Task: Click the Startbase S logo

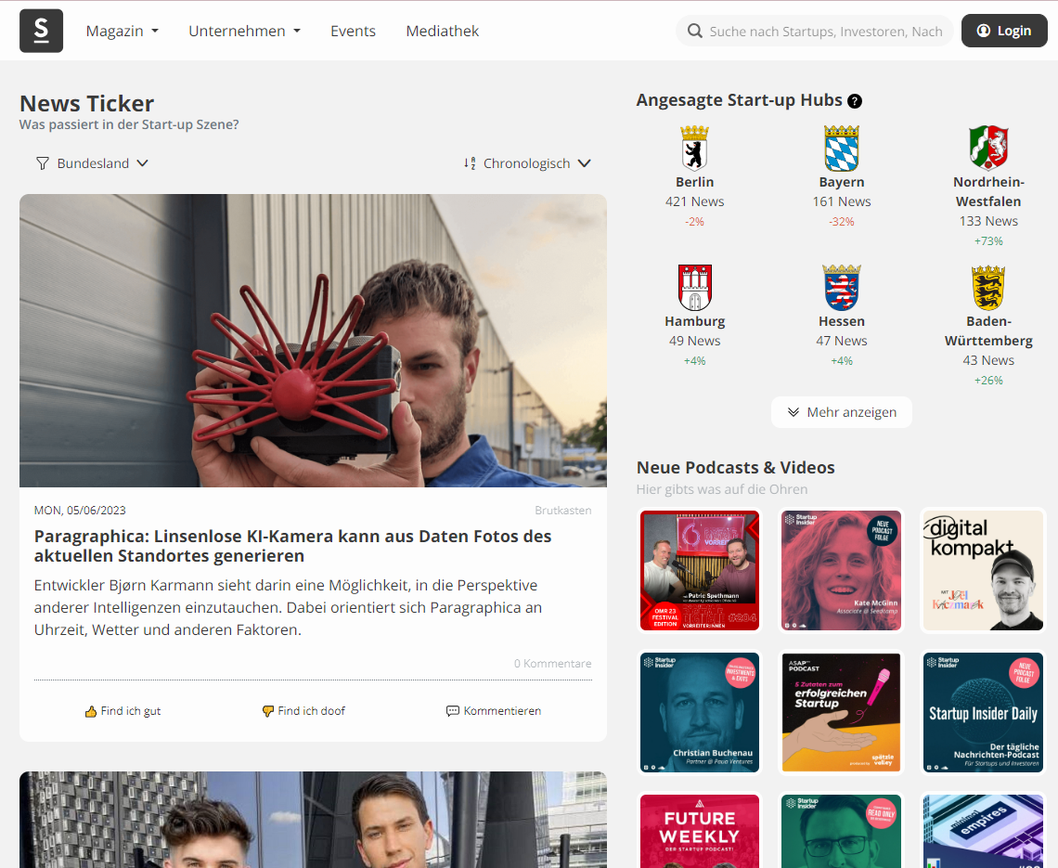Action: pyautogui.click(x=41, y=30)
